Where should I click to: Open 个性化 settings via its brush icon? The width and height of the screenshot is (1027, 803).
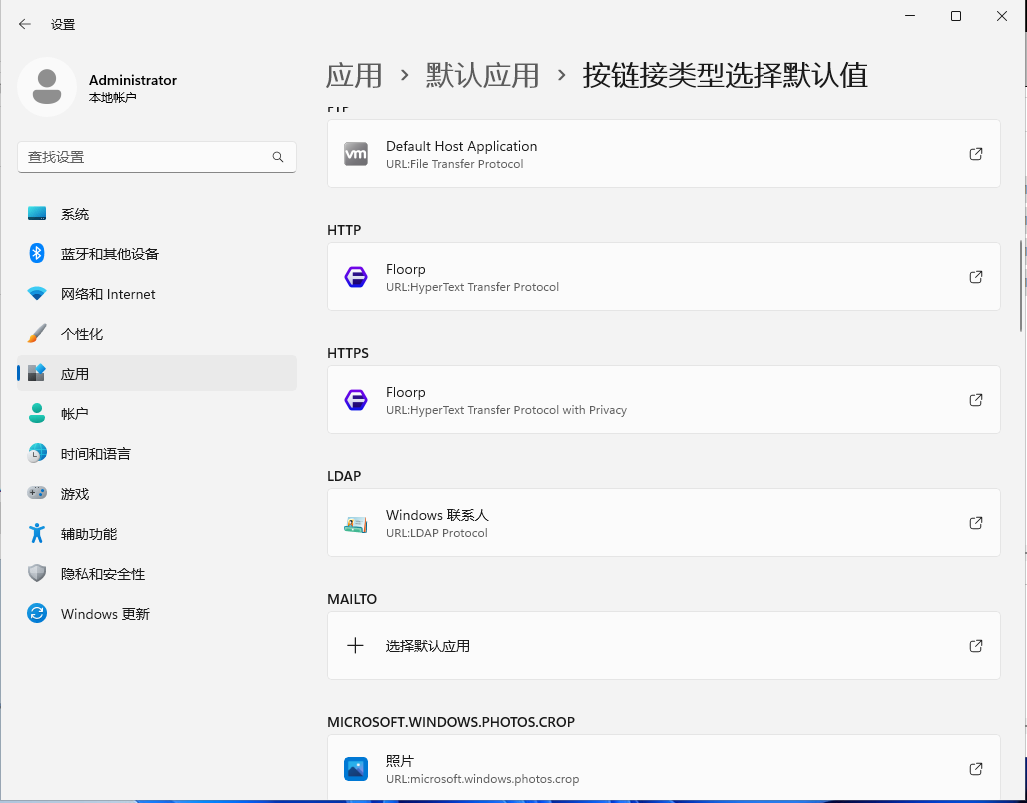pos(36,333)
